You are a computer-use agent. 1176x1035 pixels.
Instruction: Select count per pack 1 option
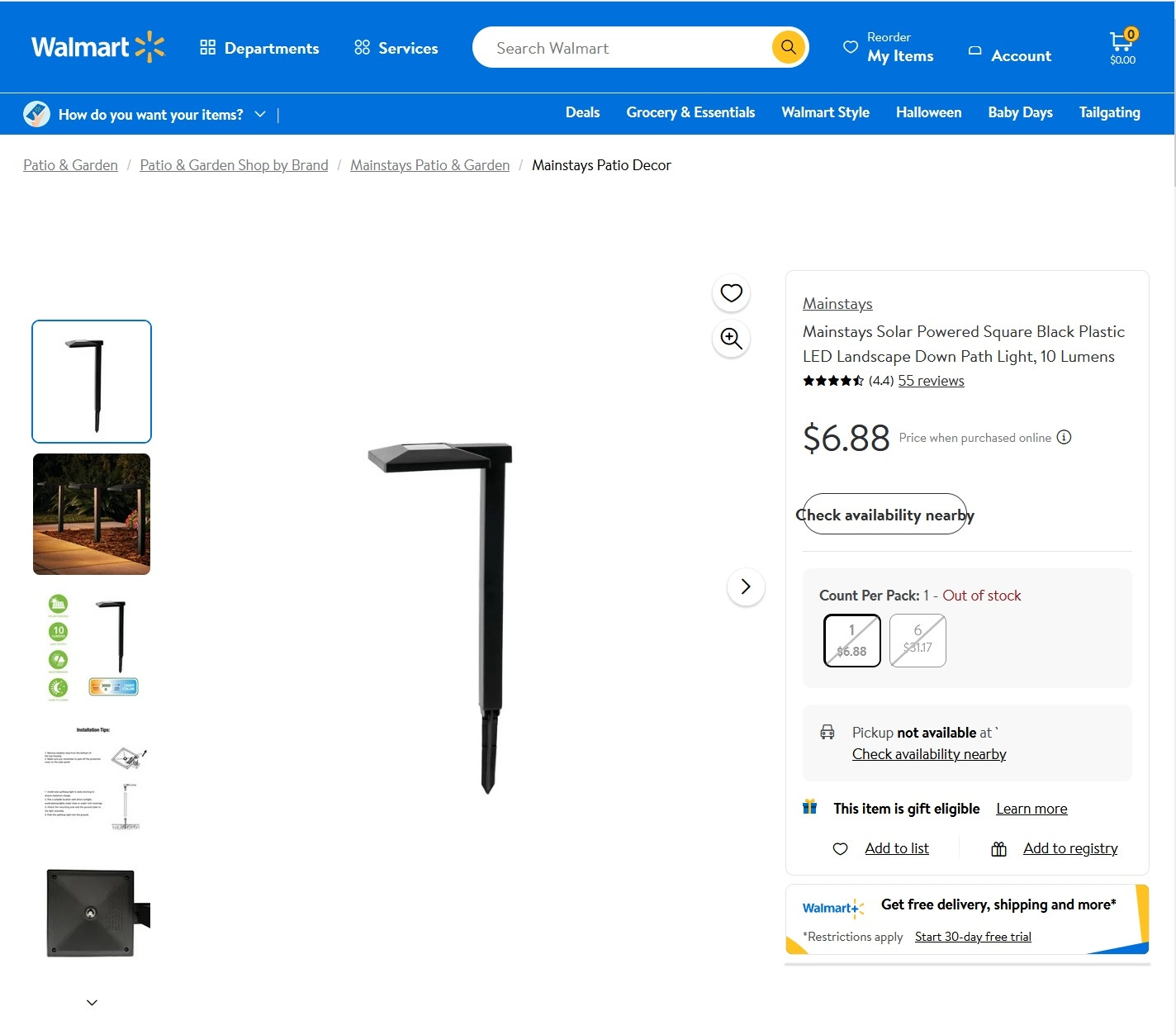(x=851, y=640)
